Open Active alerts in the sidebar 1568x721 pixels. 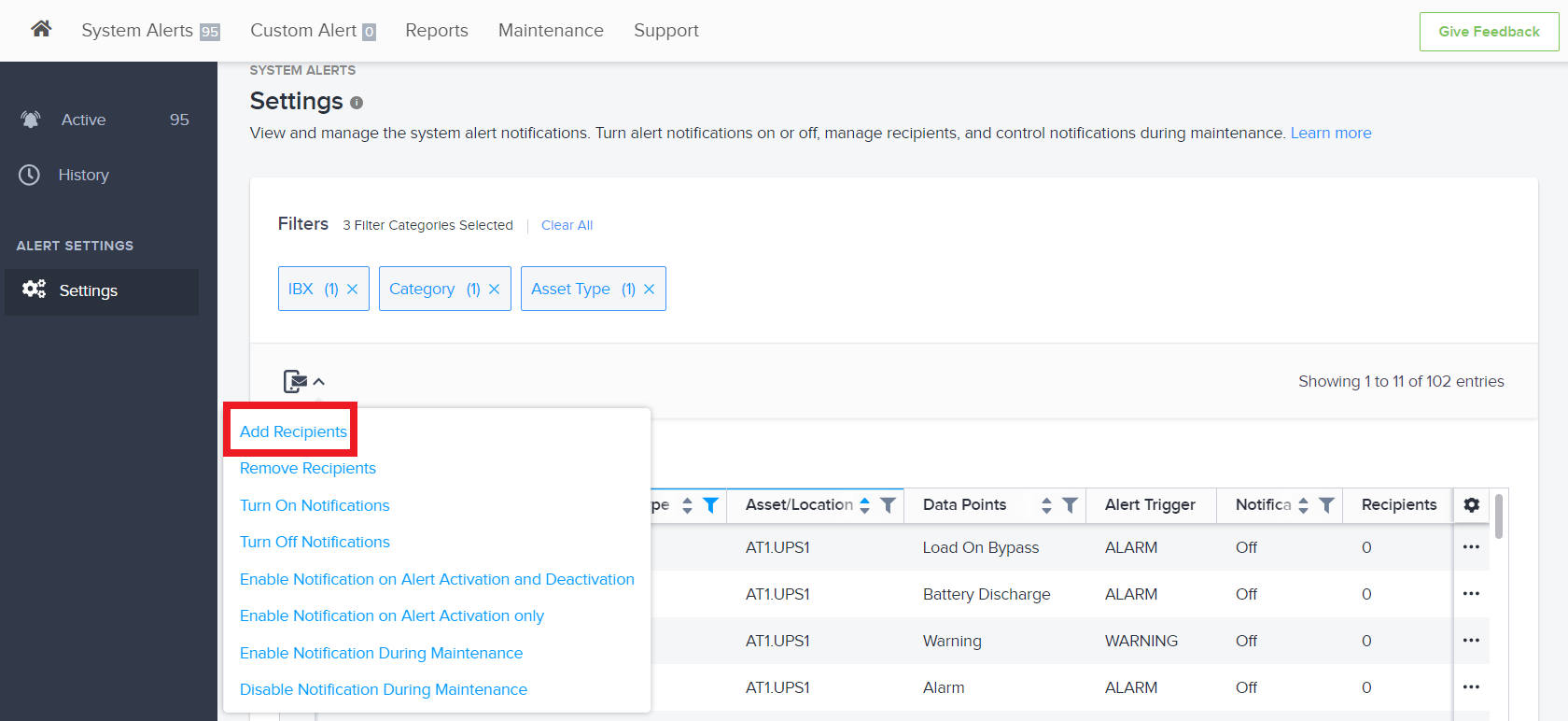tap(102, 120)
